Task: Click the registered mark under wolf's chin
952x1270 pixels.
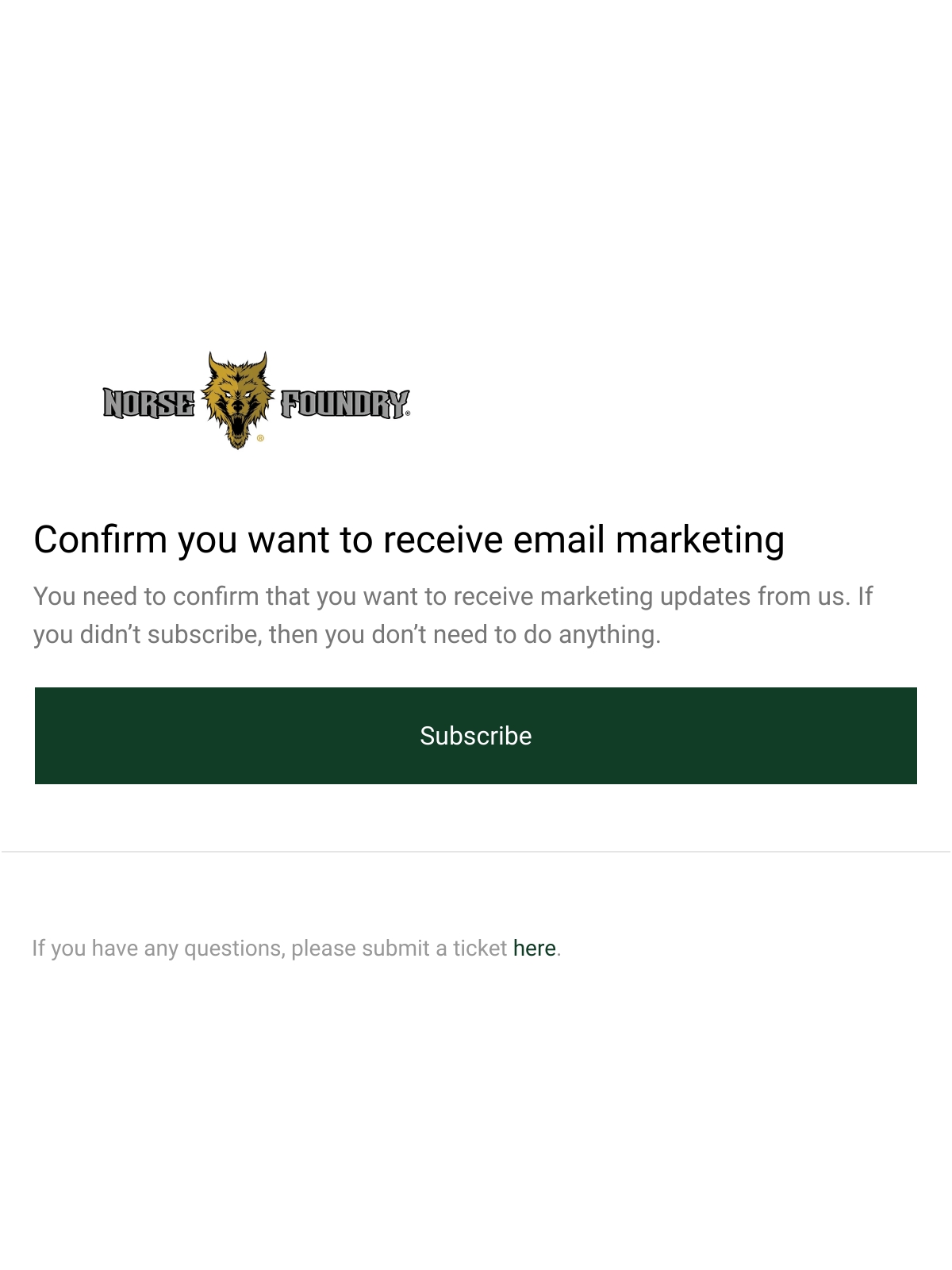Action: point(260,437)
